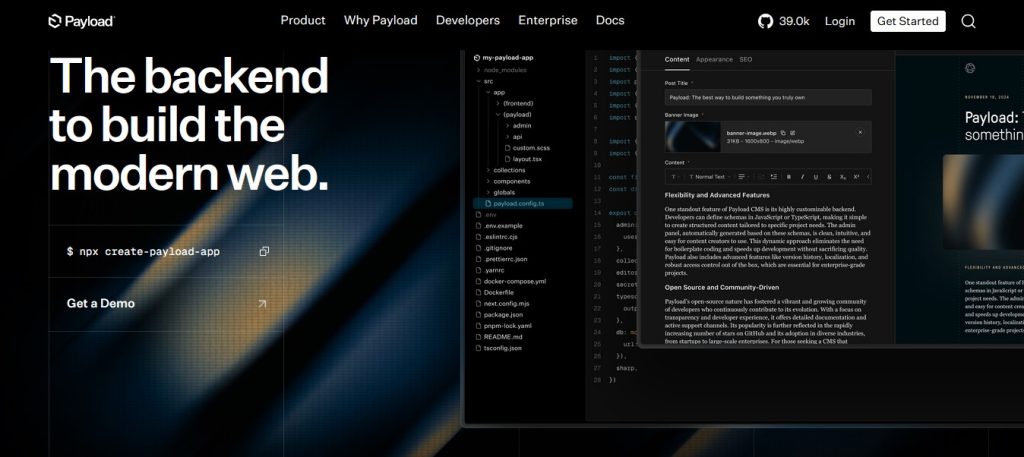Open the search magnifier icon
The height and width of the screenshot is (457, 1024).
click(x=968, y=21)
